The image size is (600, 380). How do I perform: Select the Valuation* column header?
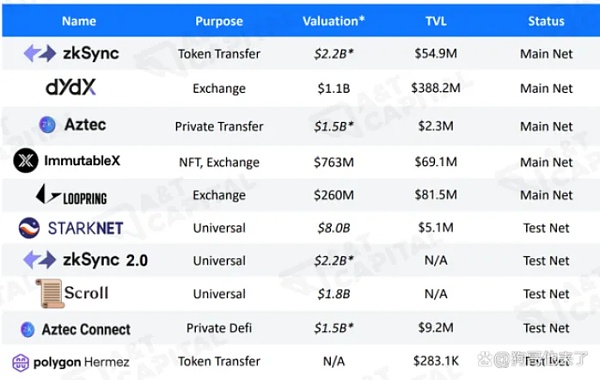click(333, 21)
